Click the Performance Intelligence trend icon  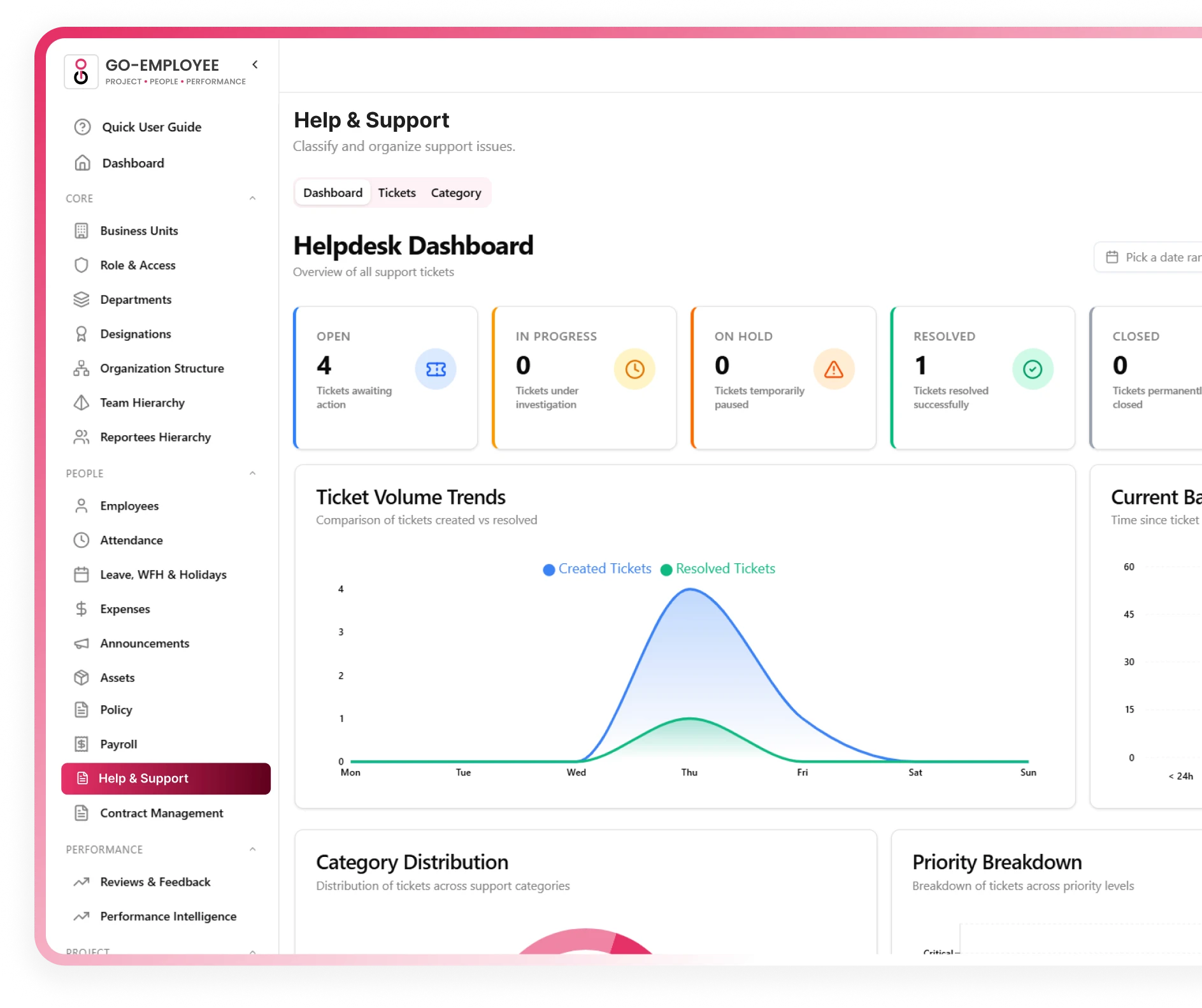pyautogui.click(x=82, y=916)
